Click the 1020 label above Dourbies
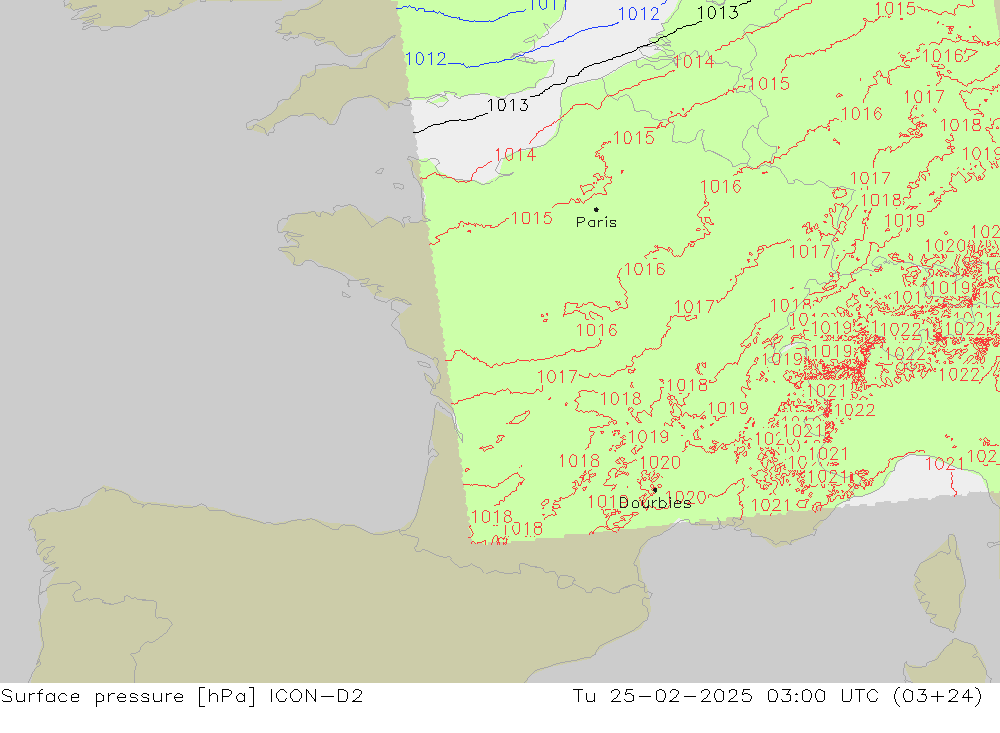The height and width of the screenshot is (733, 1000). point(660,463)
